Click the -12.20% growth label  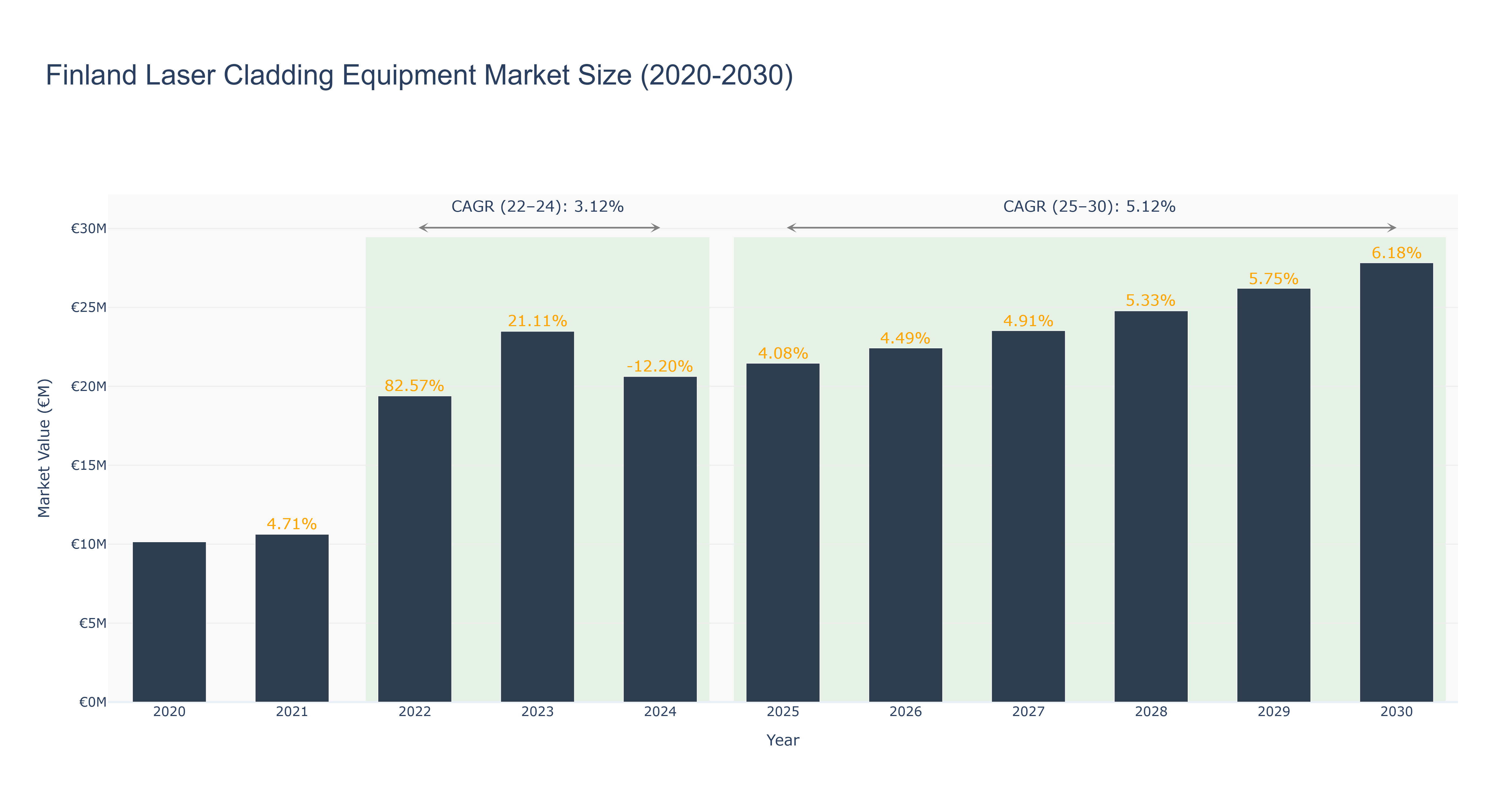[660, 366]
